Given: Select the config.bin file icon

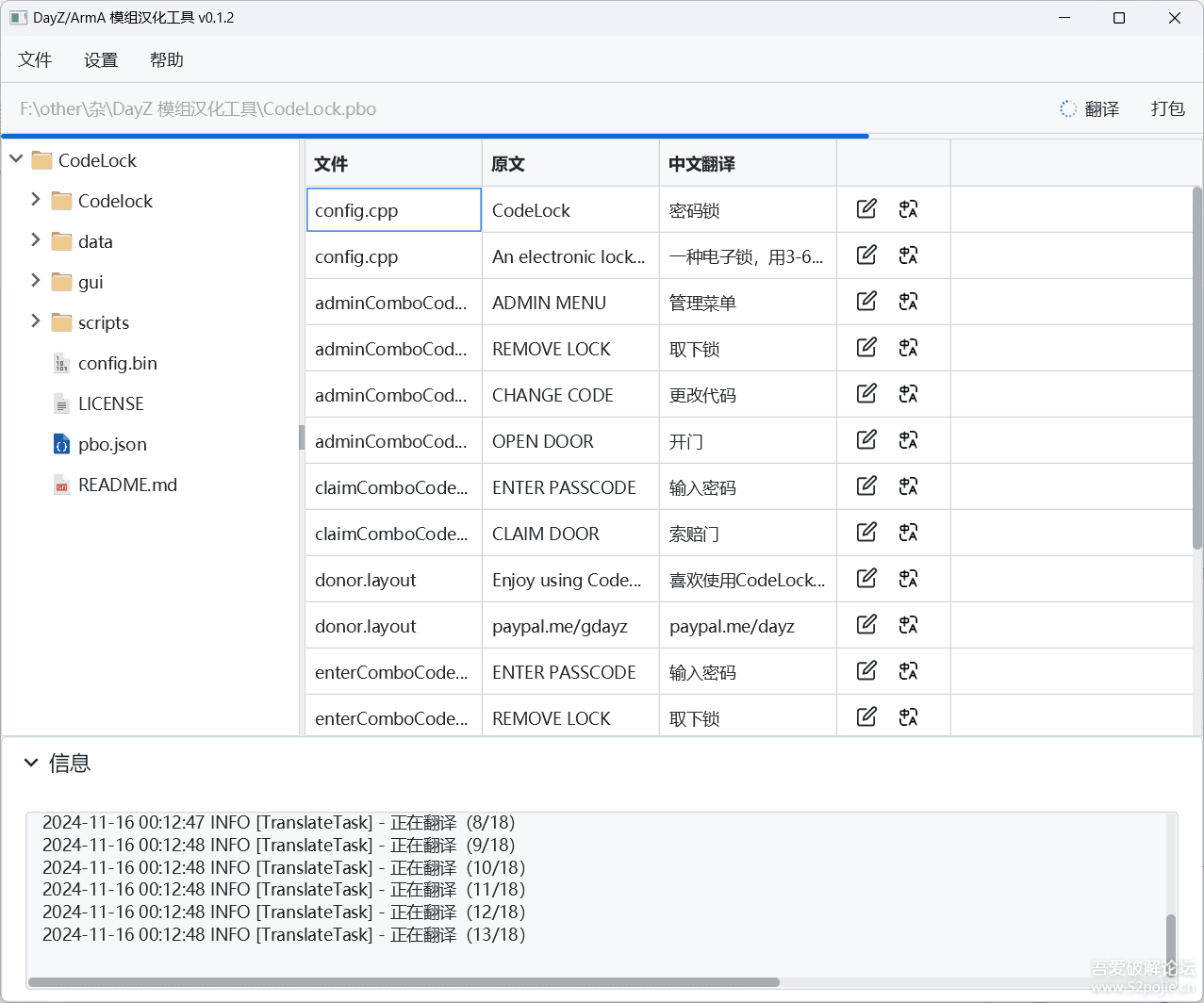Looking at the screenshot, I should click(x=61, y=364).
